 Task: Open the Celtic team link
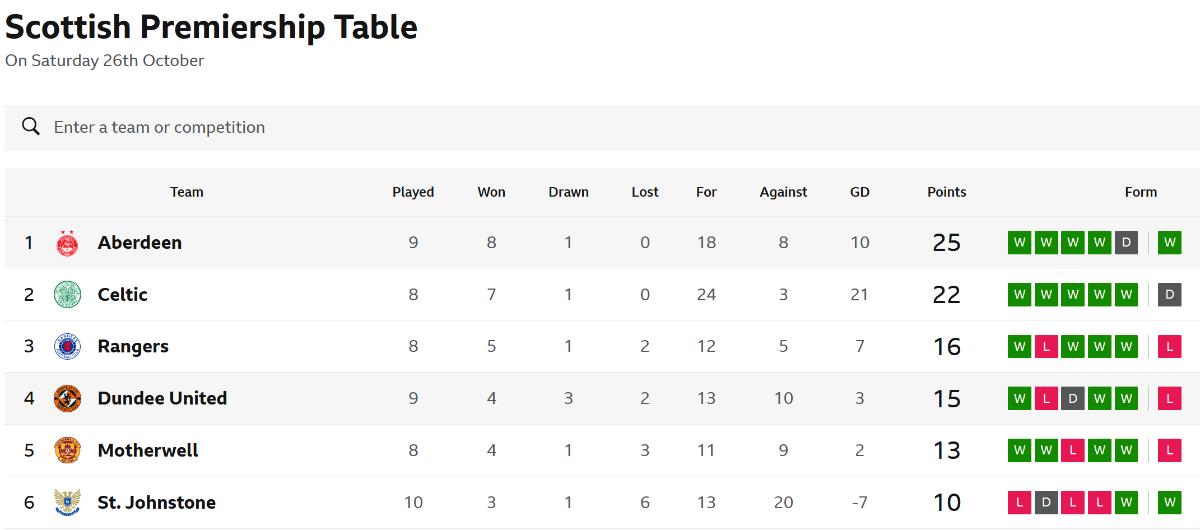[x=123, y=295]
